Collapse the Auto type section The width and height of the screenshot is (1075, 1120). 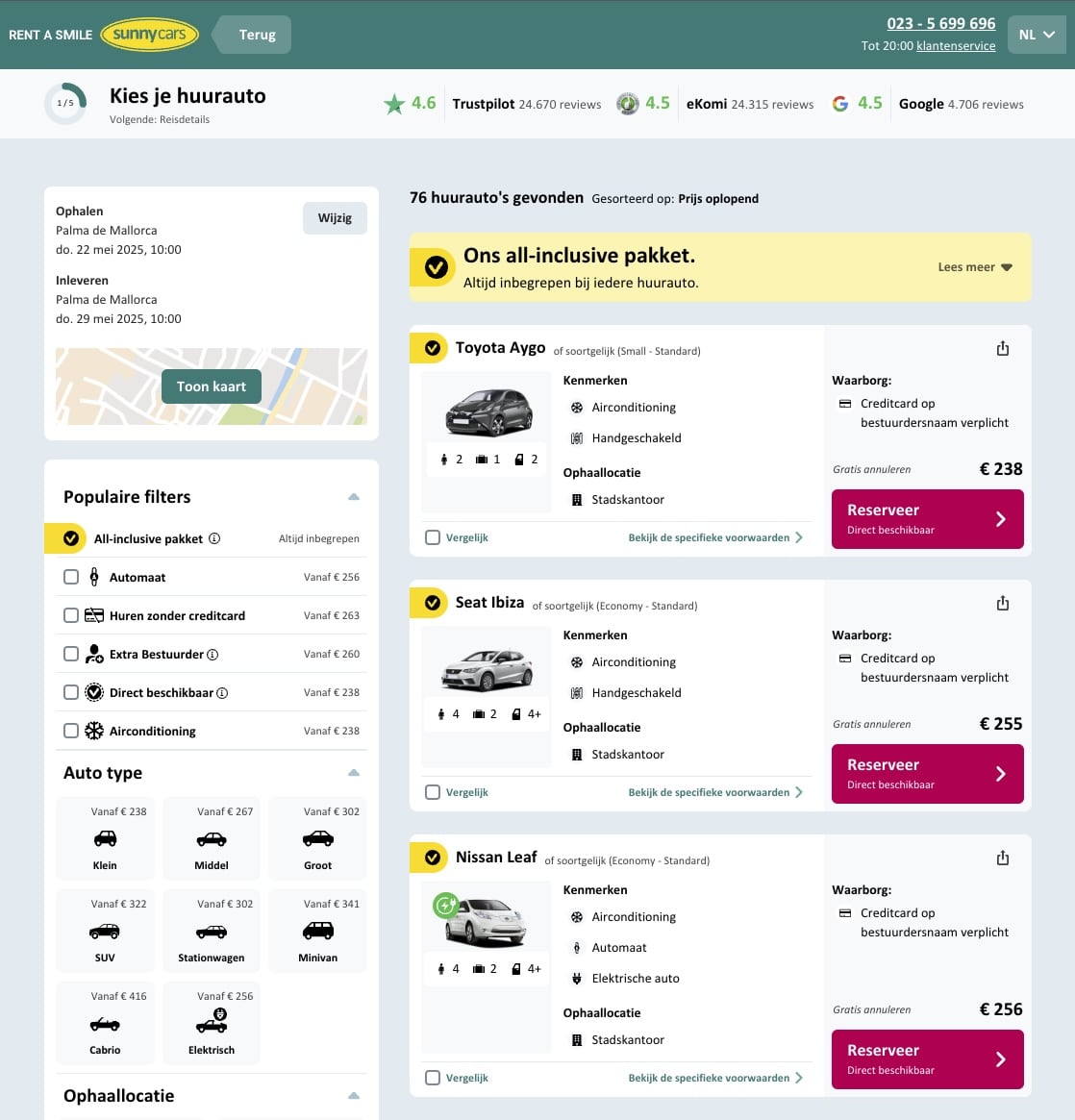tap(354, 773)
